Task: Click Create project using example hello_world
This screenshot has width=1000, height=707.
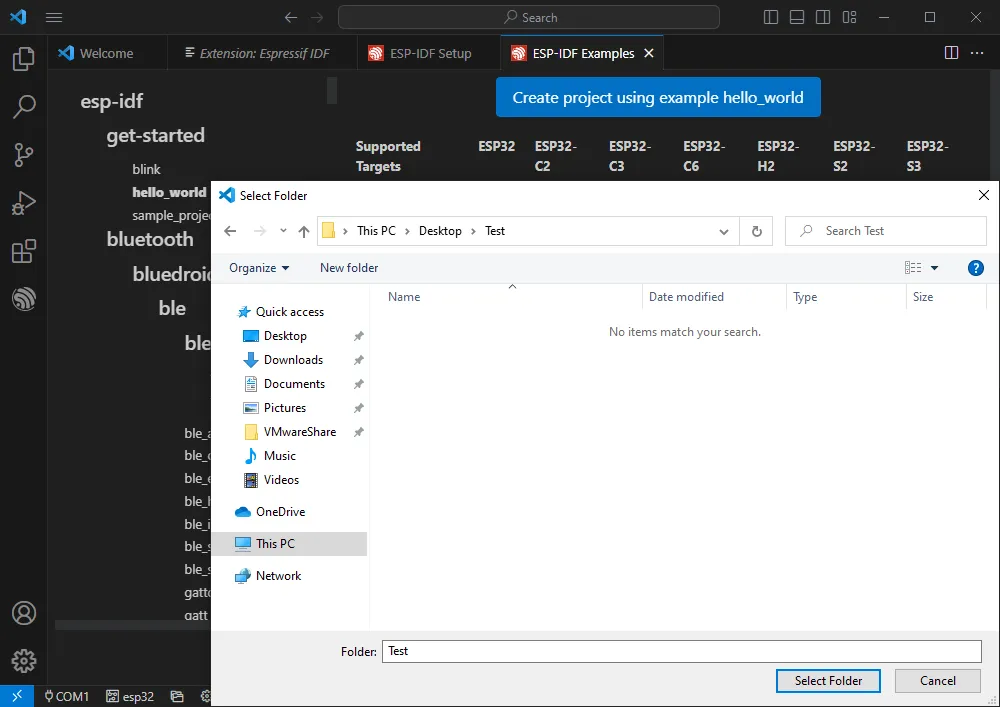Action: point(658,98)
